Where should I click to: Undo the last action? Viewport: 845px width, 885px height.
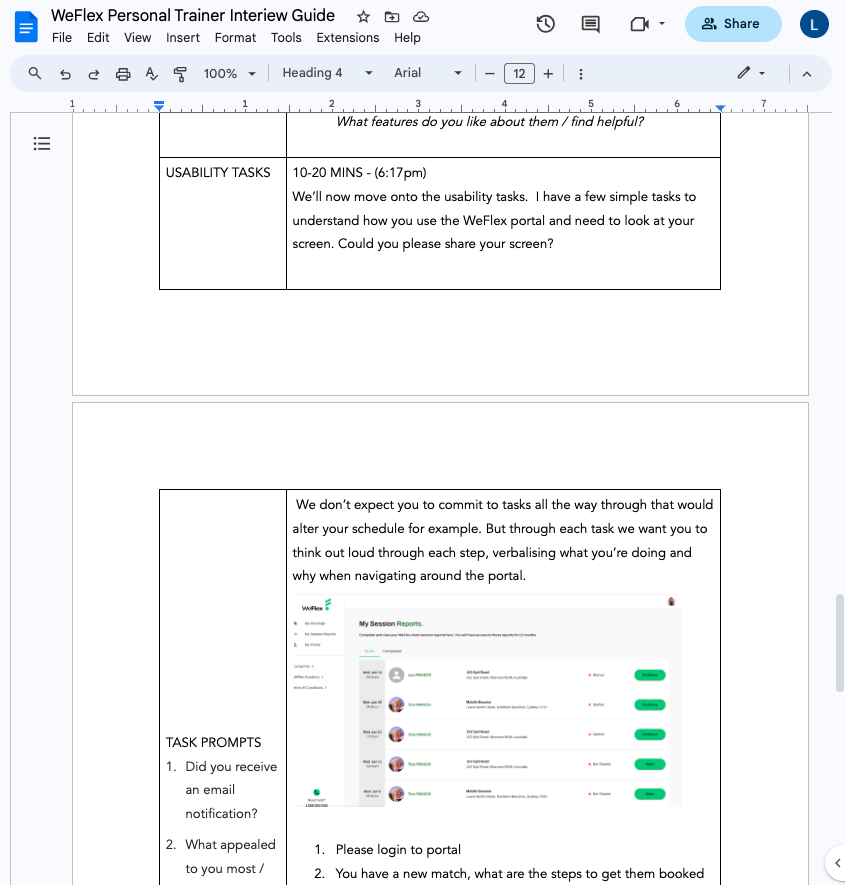pos(65,74)
